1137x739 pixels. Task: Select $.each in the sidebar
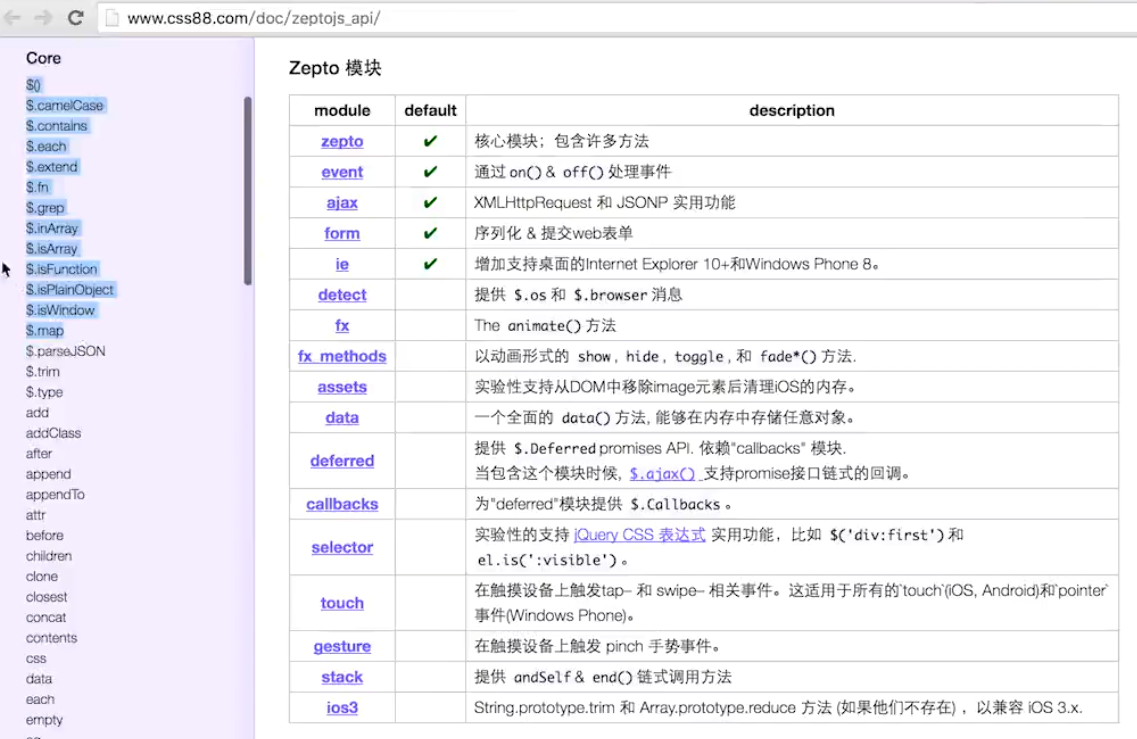click(x=46, y=146)
